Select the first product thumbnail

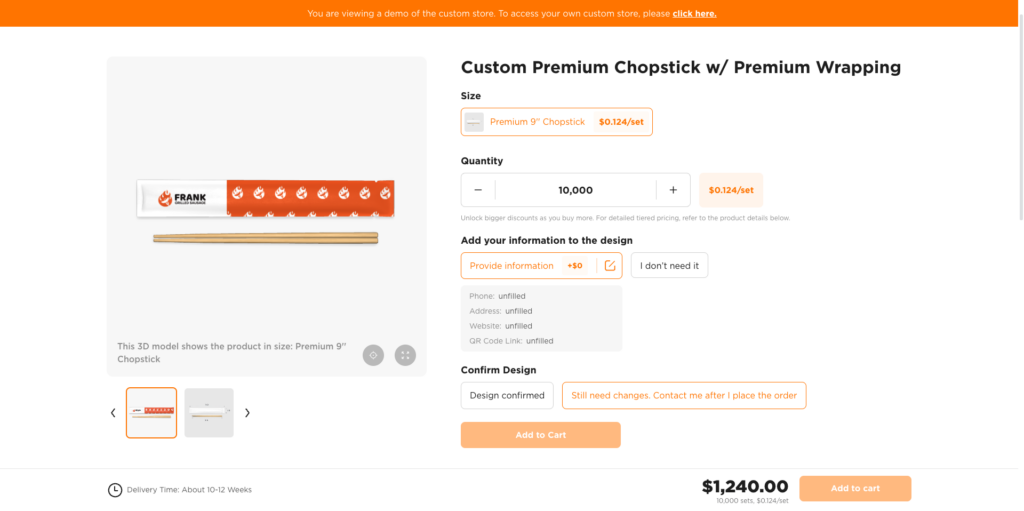point(152,412)
